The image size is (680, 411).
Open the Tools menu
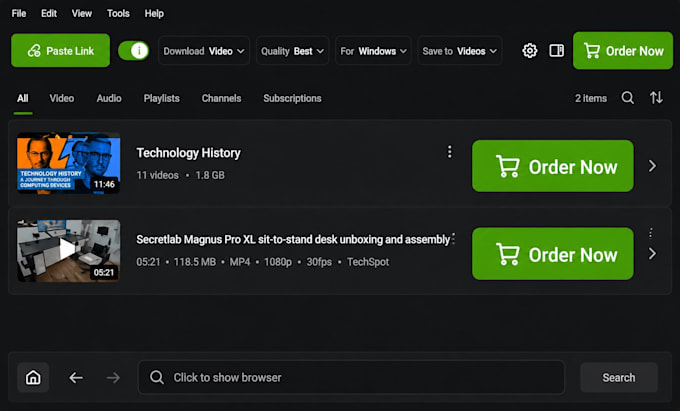118,13
